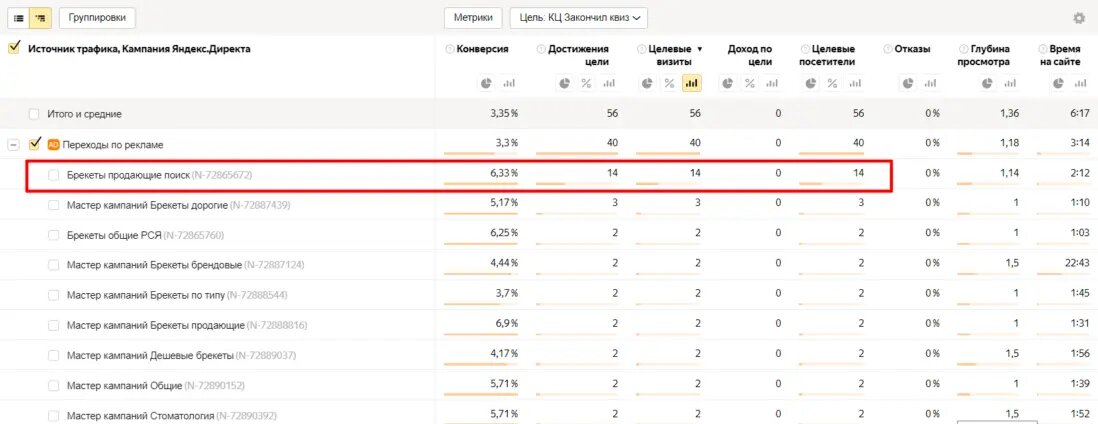Collapse the Переходы по рекламе group
Viewport: 1098px width, 424px height.
pos(13,145)
